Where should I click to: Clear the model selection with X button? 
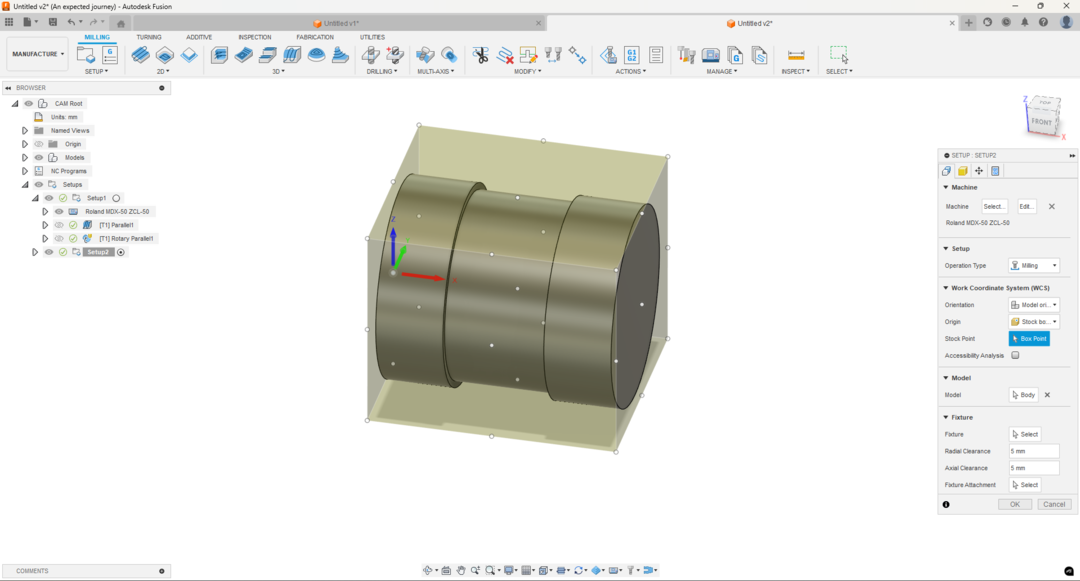tap(1048, 395)
